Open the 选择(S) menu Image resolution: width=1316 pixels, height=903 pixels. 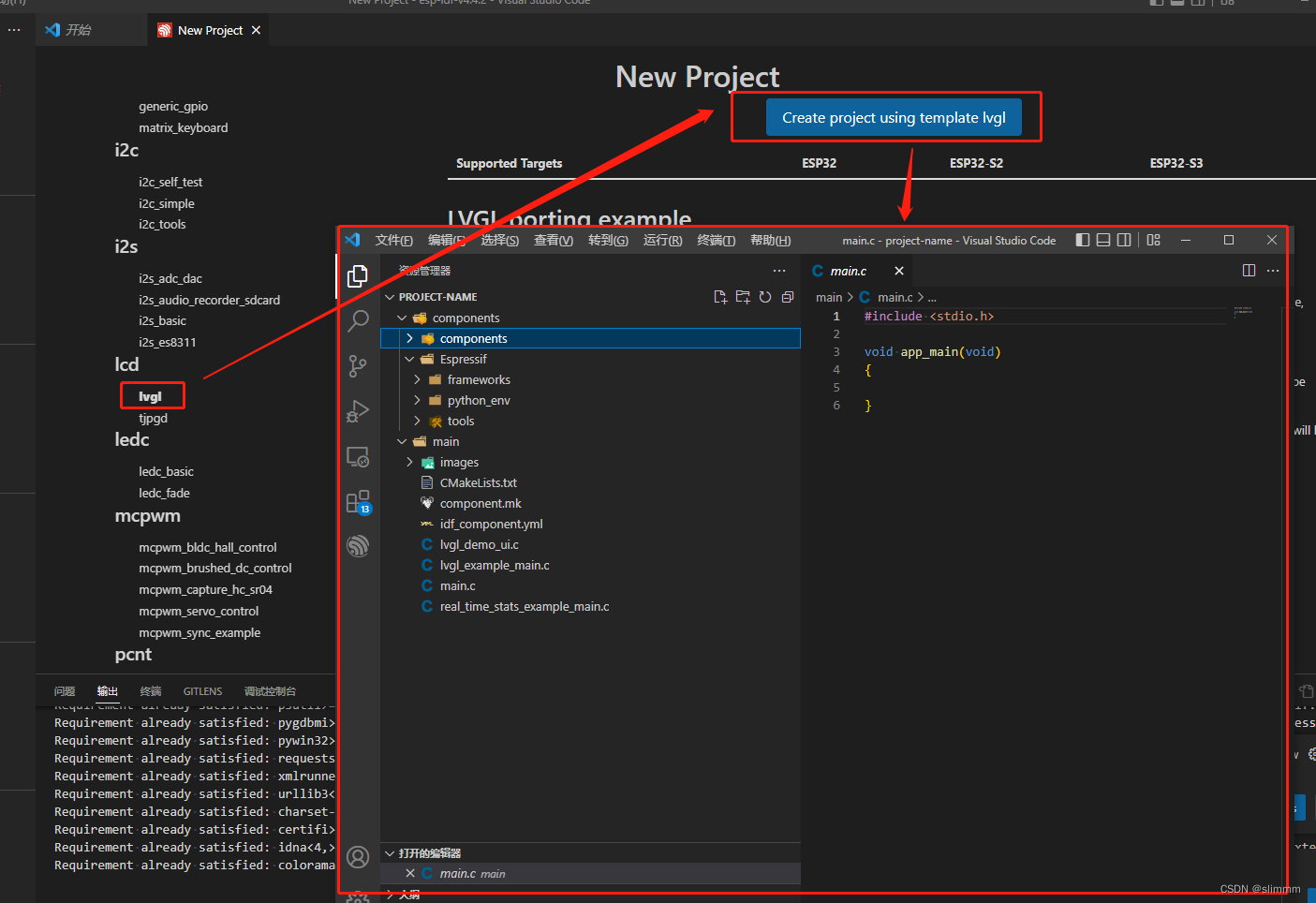499,241
